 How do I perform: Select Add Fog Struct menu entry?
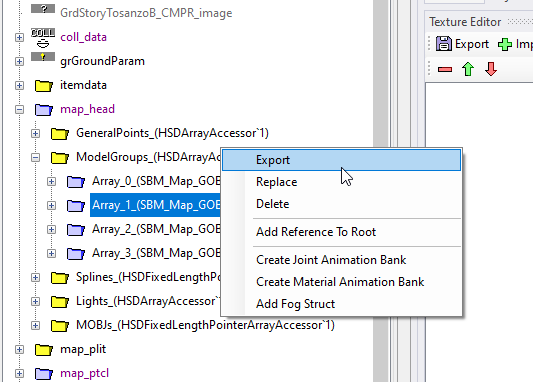[341, 304]
